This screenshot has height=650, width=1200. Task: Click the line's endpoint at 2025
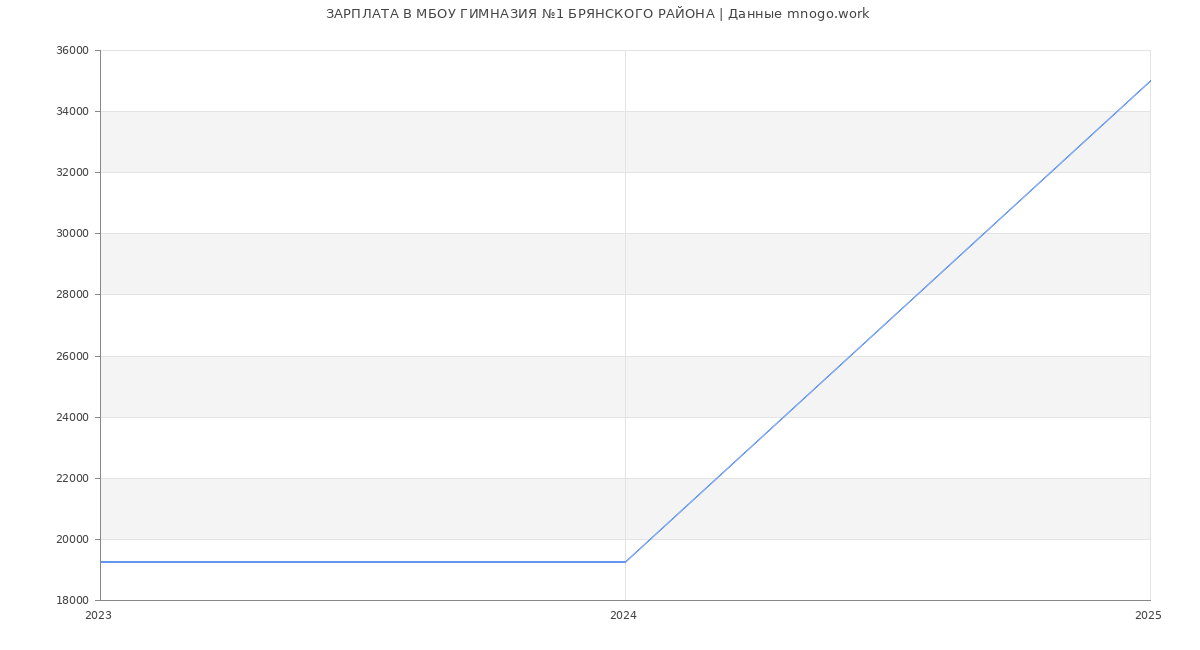[1150, 81]
